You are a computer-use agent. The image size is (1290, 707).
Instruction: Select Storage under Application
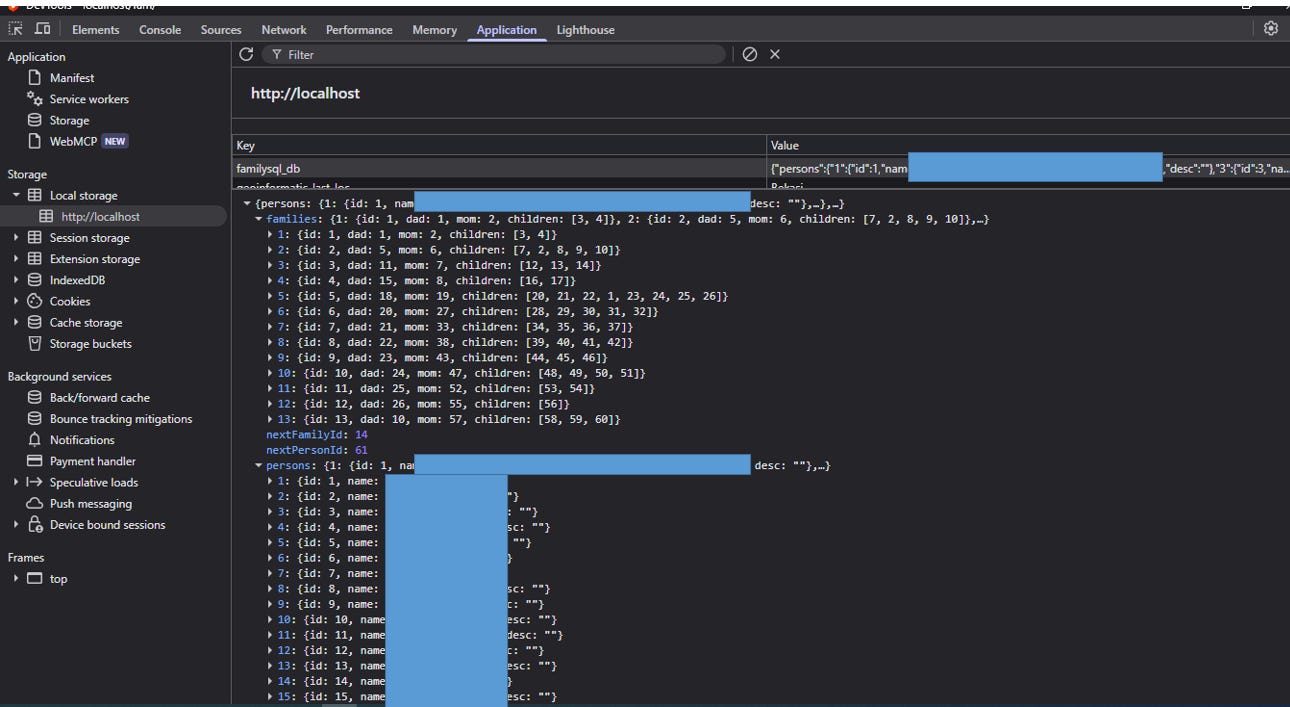click(x=69, y=120)
